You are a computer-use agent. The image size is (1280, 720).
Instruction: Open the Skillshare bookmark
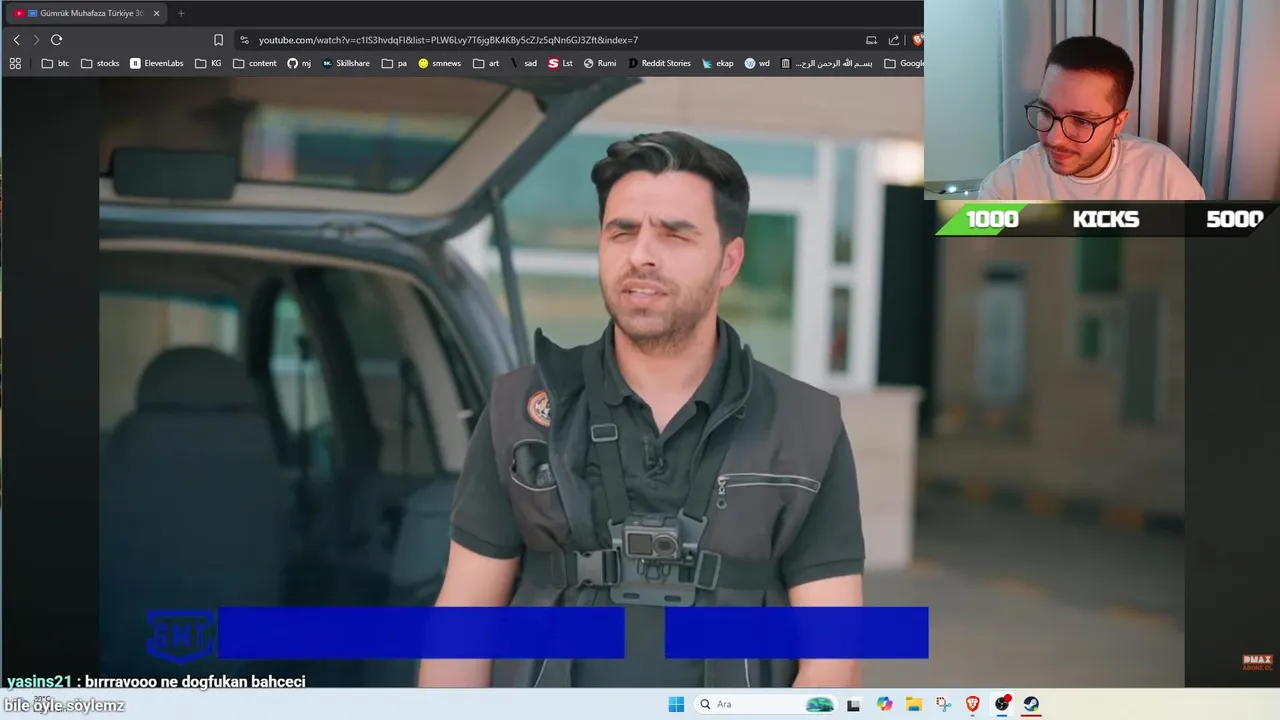tap(345, 63)
